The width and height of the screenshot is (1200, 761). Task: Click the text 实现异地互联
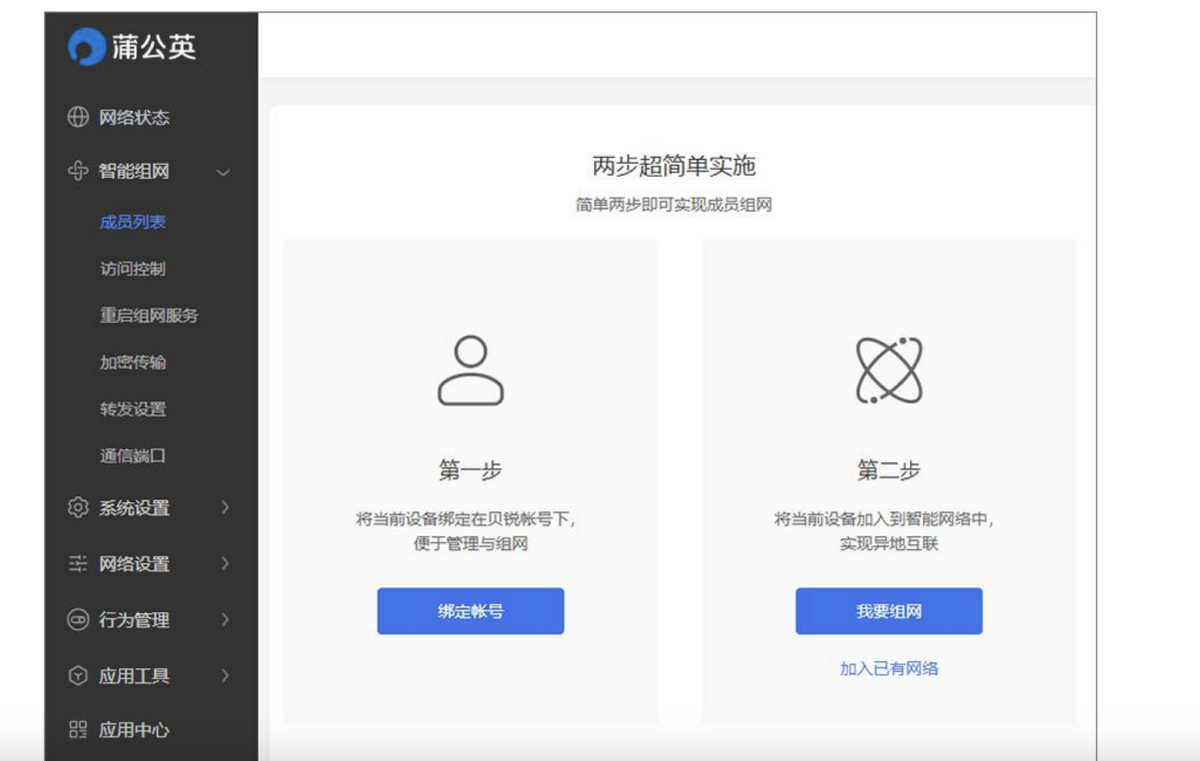889,545
